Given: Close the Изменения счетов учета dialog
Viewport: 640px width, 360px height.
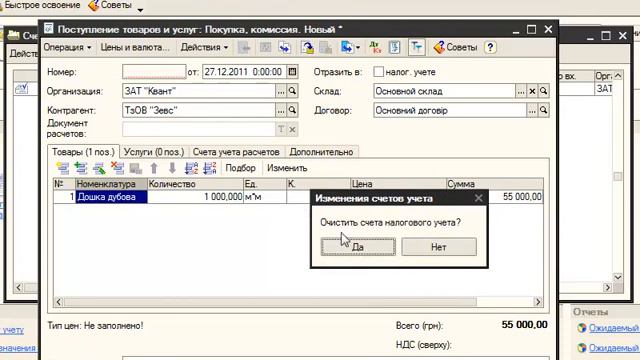Looking at the screenshot, I should [478, 198].
